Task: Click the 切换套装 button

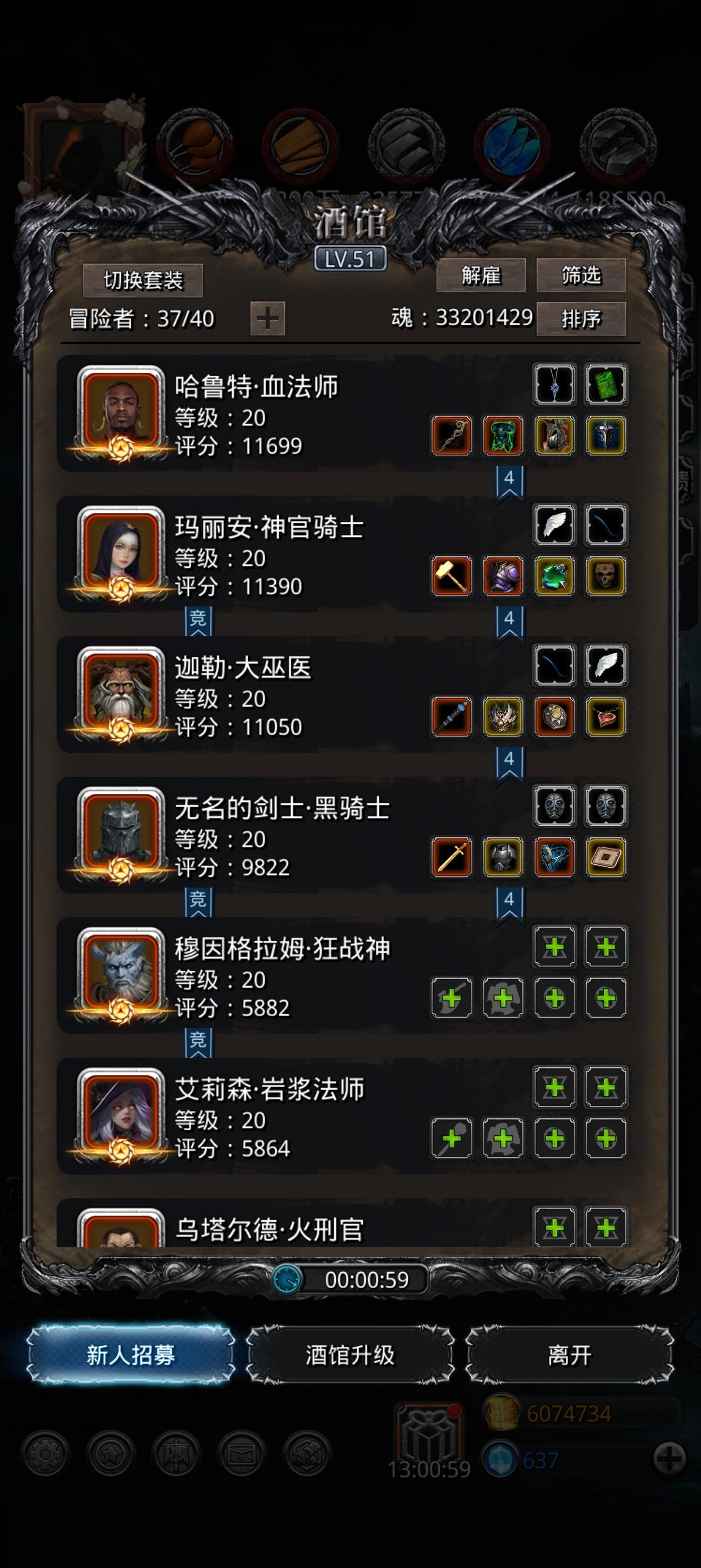Action: (x=143, y=280)
